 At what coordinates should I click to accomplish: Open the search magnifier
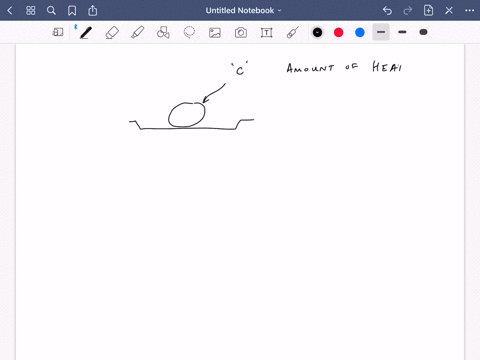coord(51,11)
